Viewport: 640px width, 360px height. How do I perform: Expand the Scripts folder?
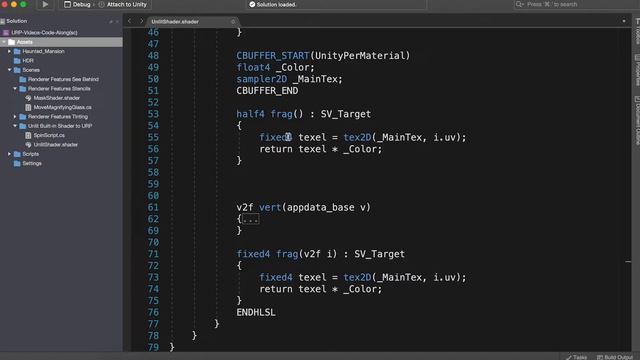9,154
